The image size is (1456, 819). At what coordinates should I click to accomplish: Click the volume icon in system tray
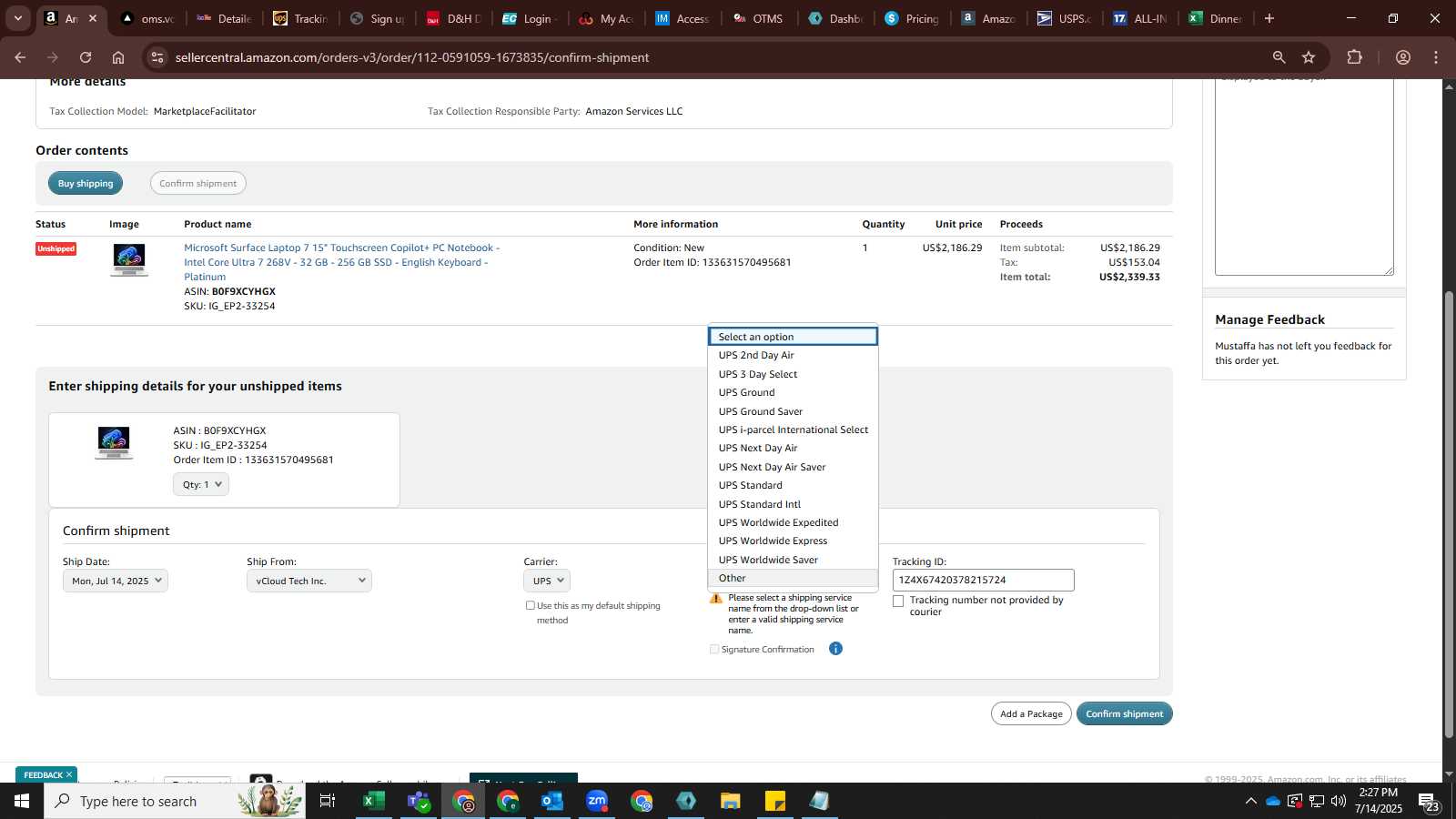(1338, 801)
